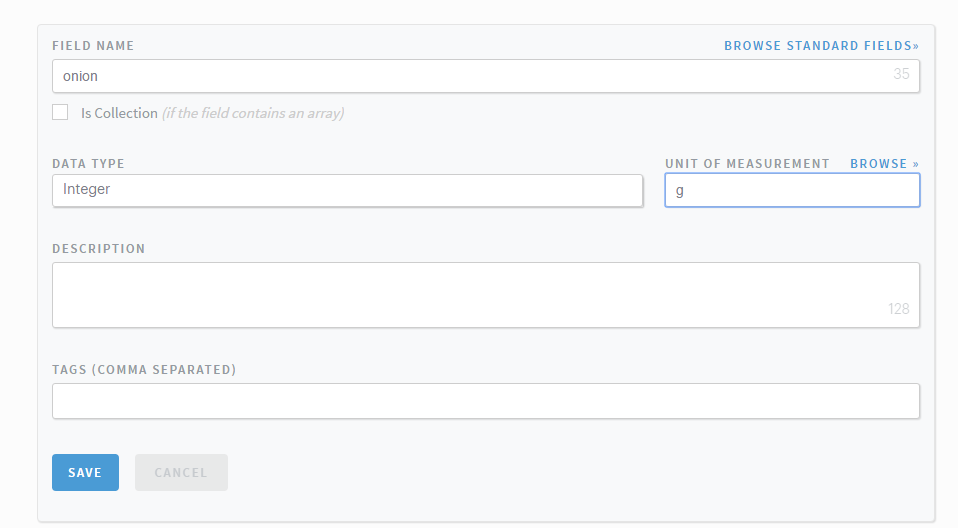
Task: Click the hint text about field containing array
Action: pyautogui.click(x=253, y=113)
